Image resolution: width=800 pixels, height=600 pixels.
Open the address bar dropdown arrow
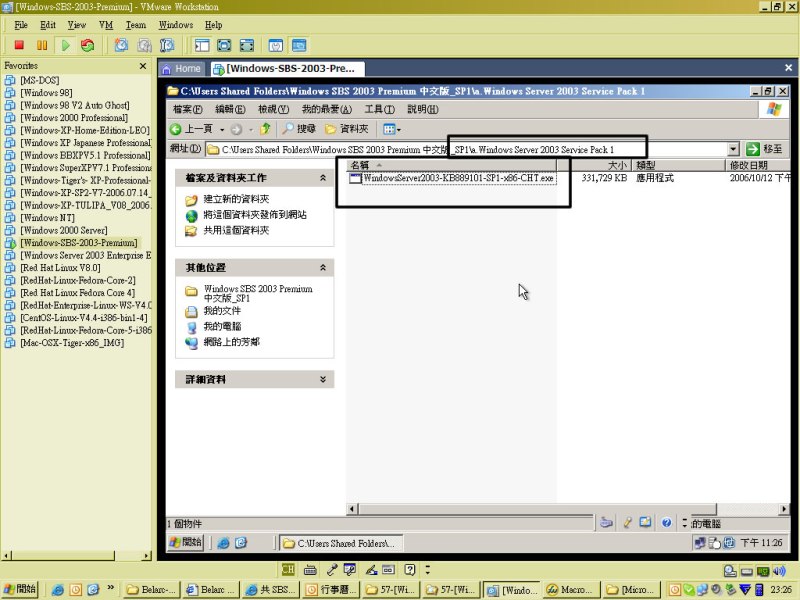point(733,149)
